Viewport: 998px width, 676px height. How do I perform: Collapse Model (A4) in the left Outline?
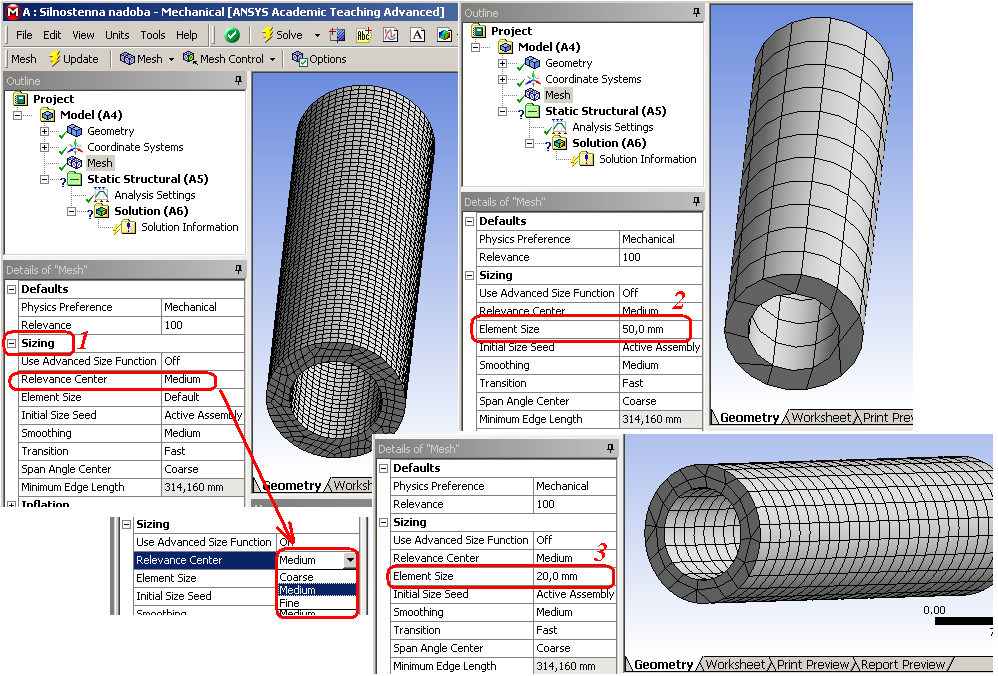pyautogui.click(x=17, y=115)
